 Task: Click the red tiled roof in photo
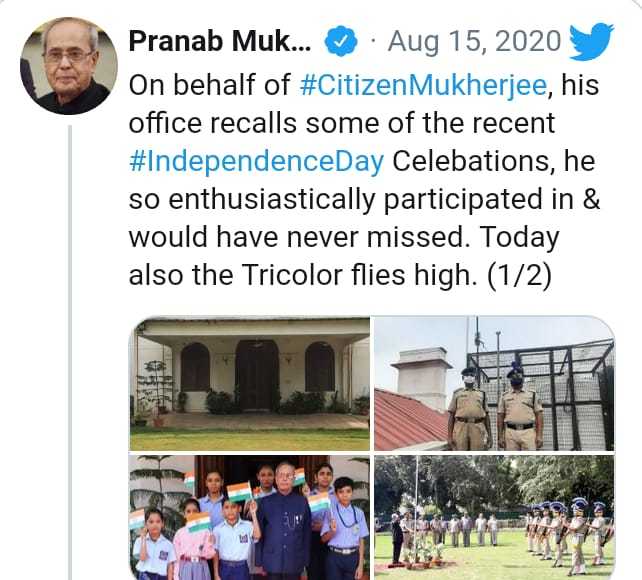point(409,422)
